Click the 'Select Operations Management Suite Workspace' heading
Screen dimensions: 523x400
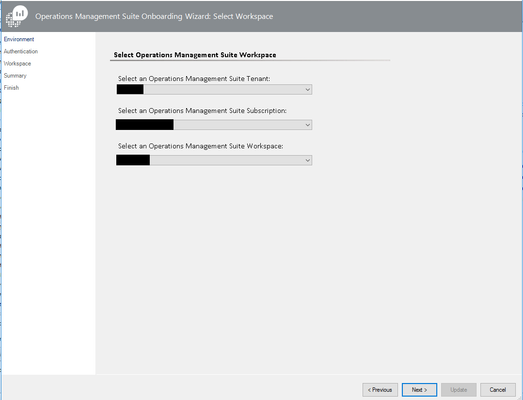[x=195, y=55]
